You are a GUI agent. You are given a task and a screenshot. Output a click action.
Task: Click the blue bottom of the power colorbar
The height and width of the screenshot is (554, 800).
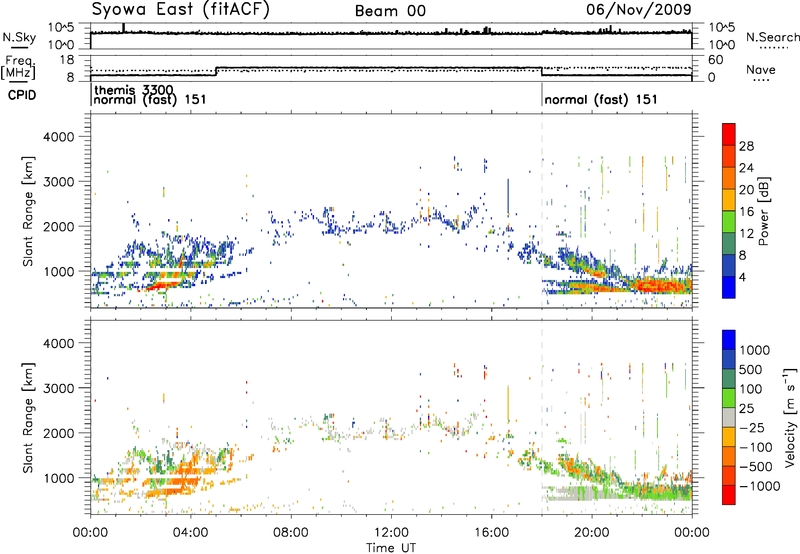coord(729,287)
